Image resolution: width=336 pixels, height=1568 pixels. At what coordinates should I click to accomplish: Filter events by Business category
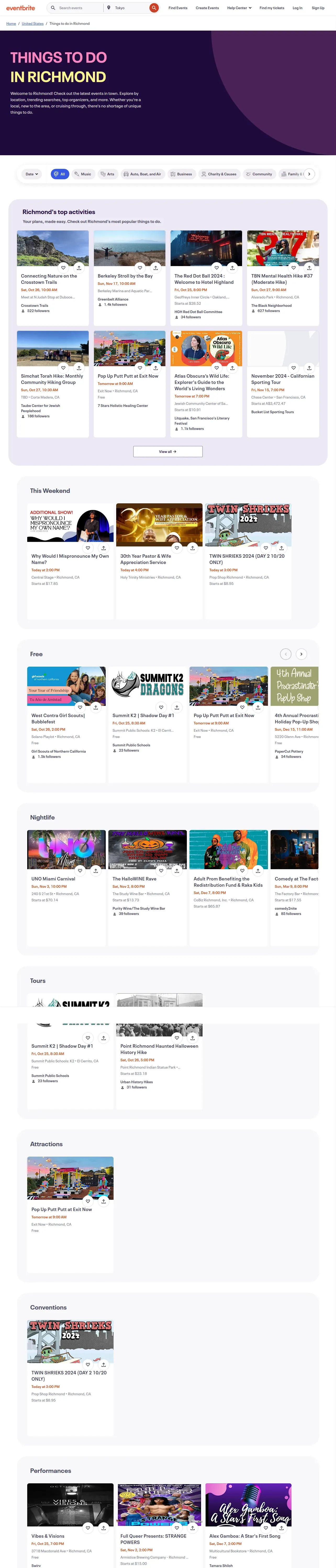pyautogui.click(x=181, y=174)
